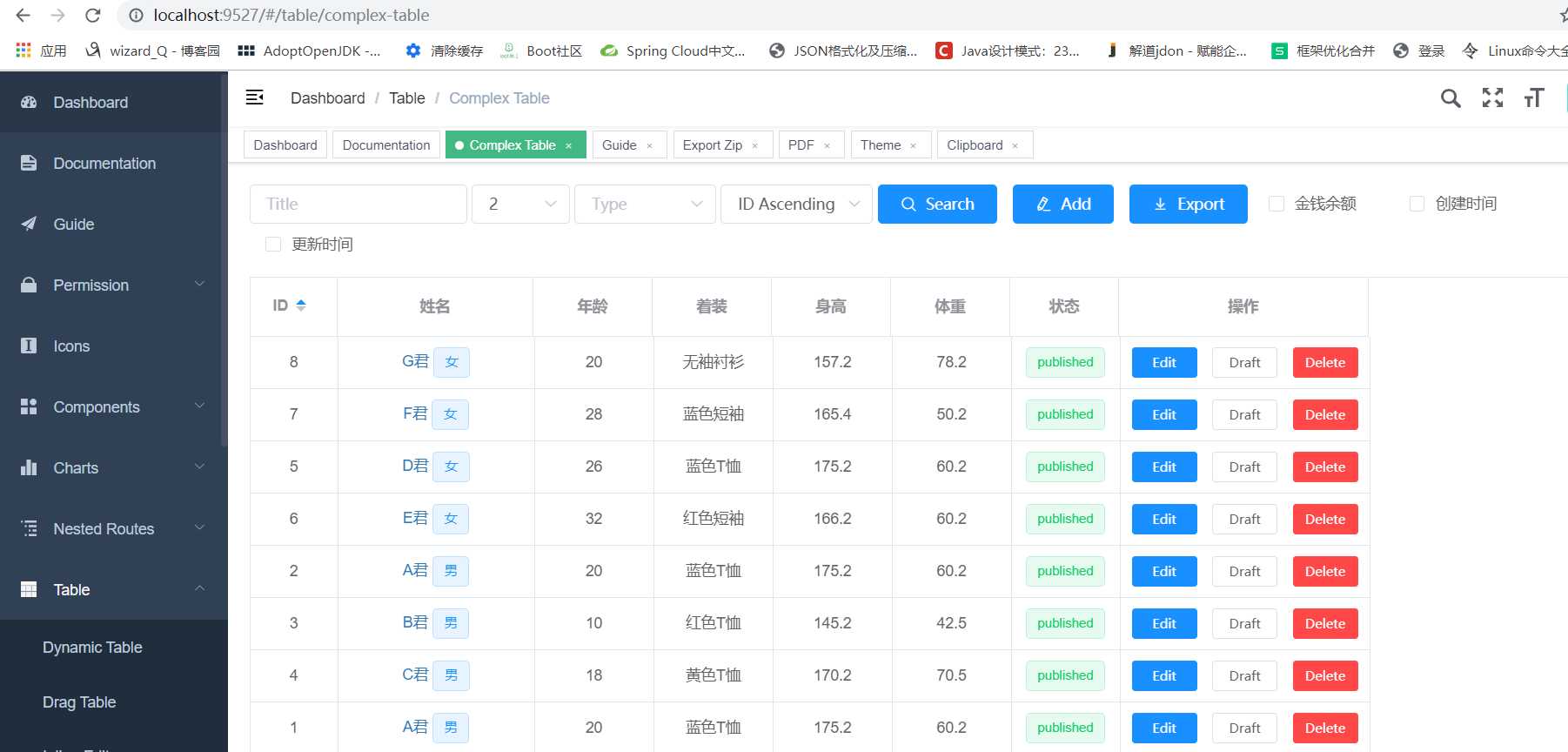Open Documentation in the sidebar
Screen dimensions: 1568x752
[114, 163]
